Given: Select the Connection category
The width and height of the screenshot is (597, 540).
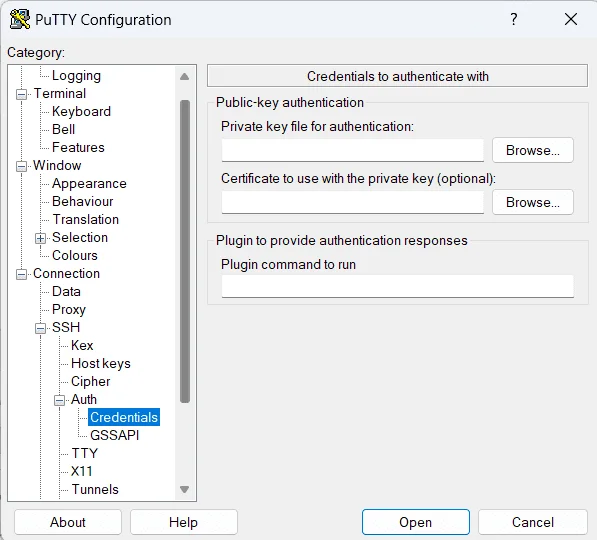Looking at the screenshot, I should [66, 273].
